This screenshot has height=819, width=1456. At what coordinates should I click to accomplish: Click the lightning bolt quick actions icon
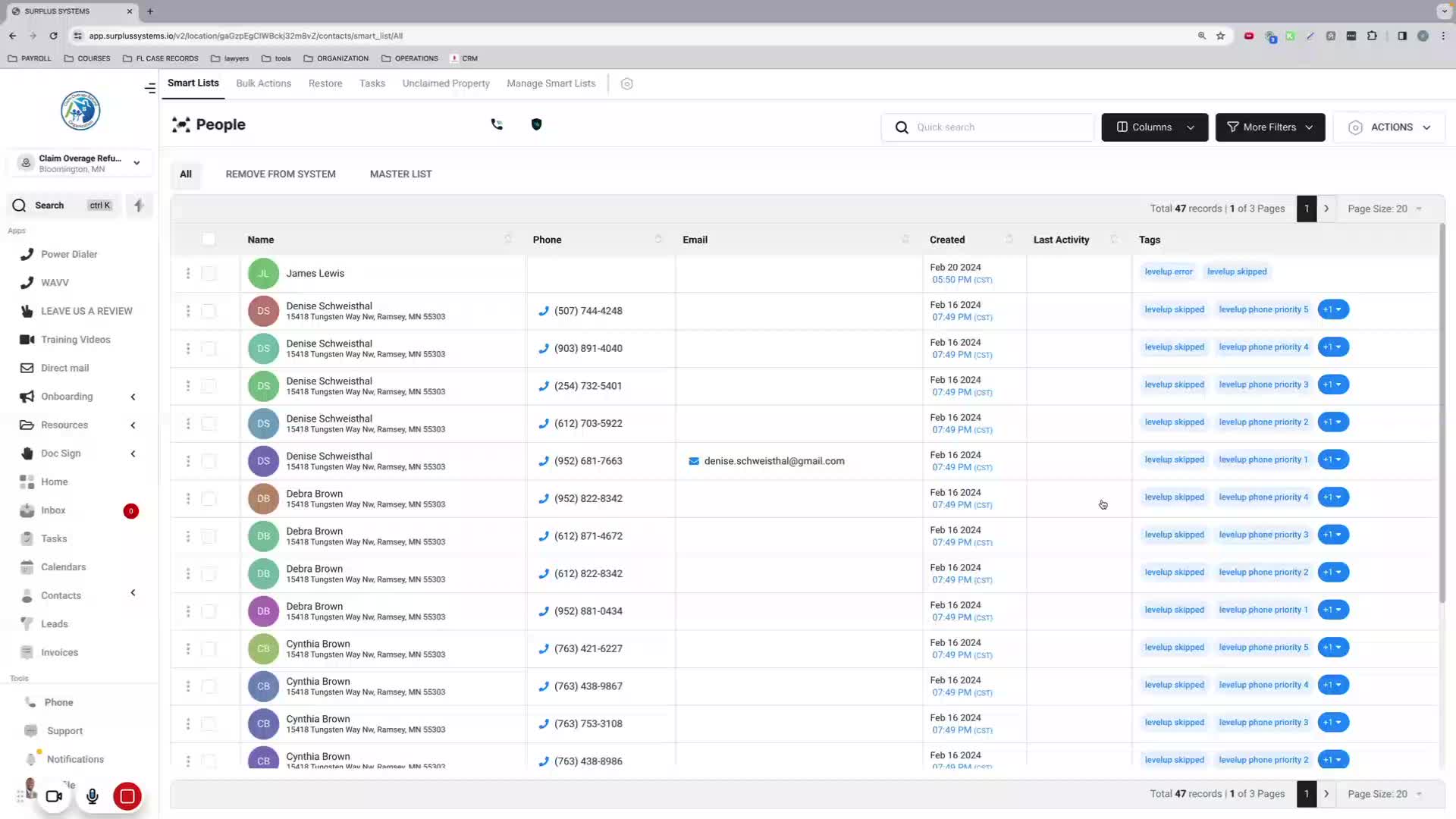[x=139, y=206]
